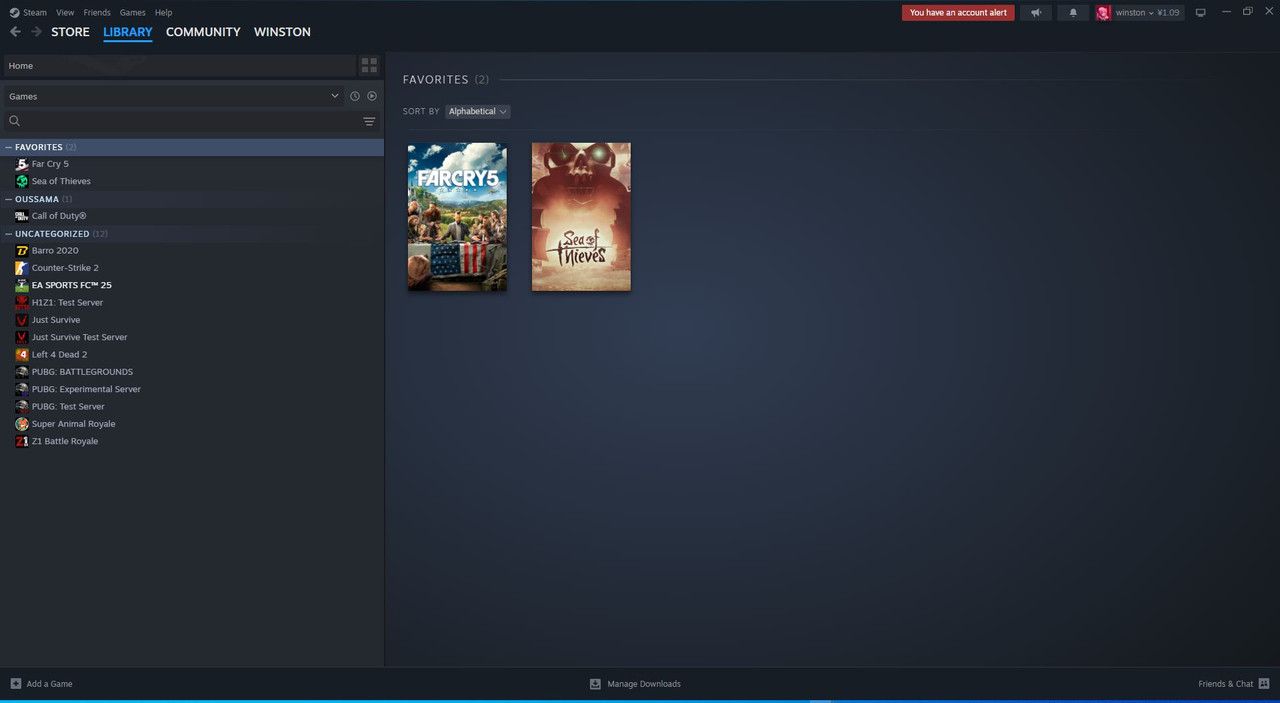Click the Friends & Chat icon
The width and height of the screenshot is (1280, 703).
pyautogui.click(x=1264, y=684)
